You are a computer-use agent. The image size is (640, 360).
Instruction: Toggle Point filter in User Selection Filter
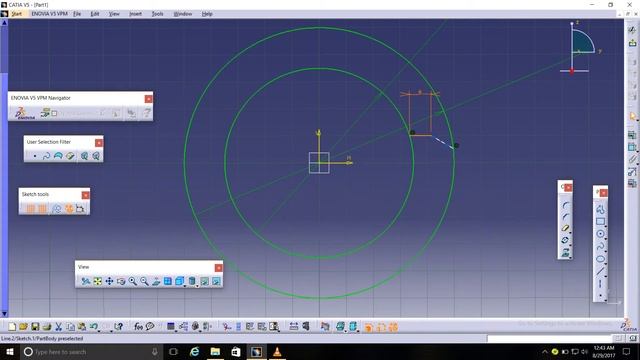point(35,156)
